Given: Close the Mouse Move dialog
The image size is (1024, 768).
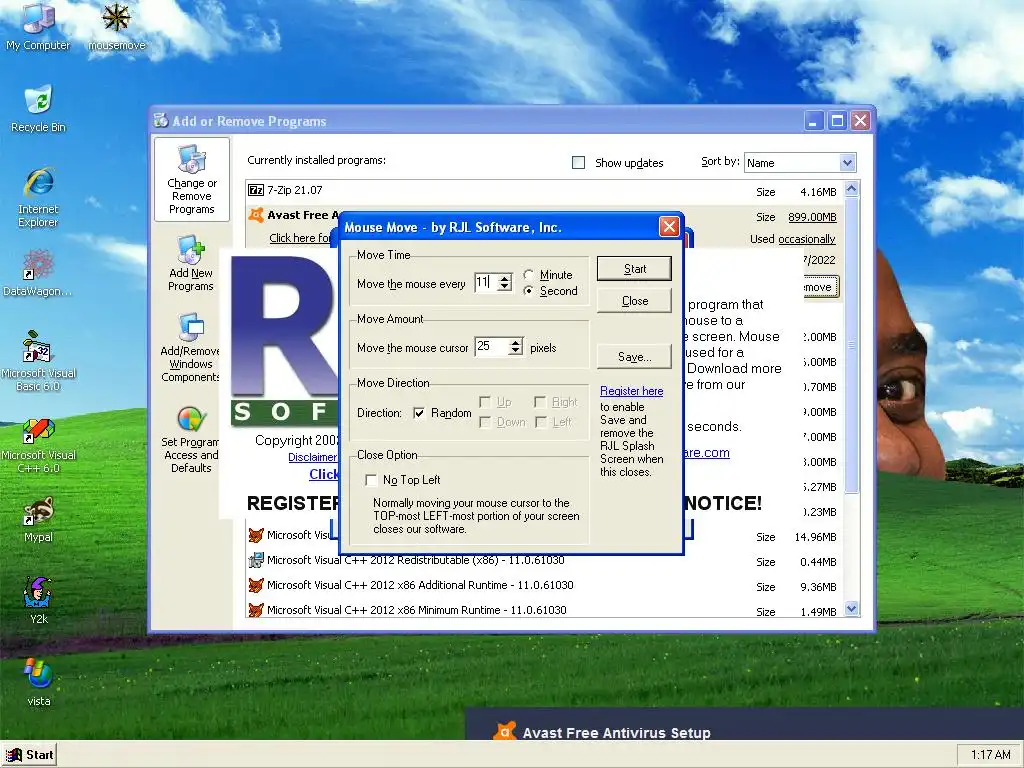Looking at the screenshot, I should click(669, 227).
